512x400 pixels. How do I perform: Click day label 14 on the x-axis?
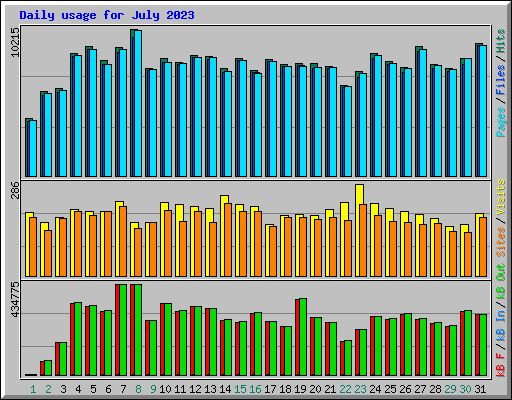tap(225, 389)
